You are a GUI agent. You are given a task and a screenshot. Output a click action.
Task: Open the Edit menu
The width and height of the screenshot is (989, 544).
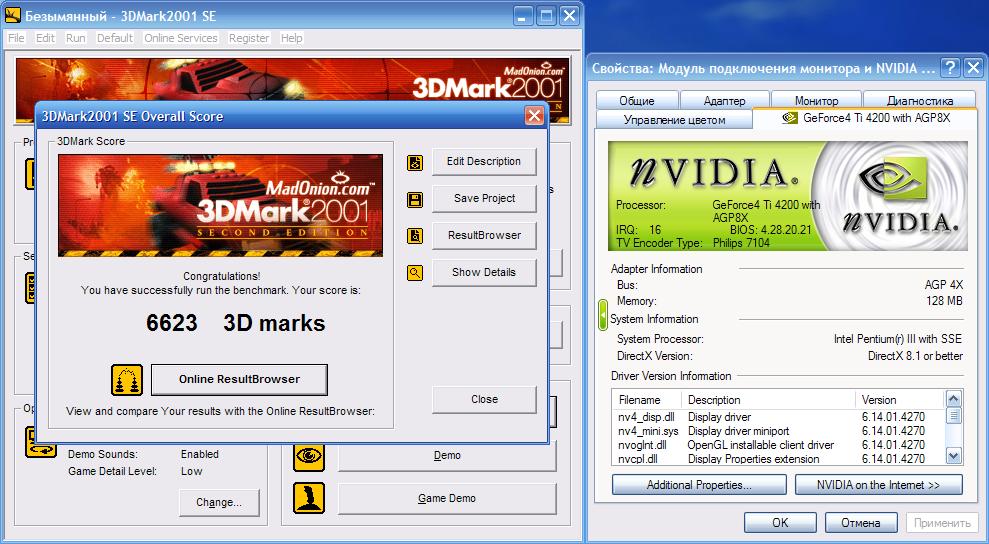45,38
